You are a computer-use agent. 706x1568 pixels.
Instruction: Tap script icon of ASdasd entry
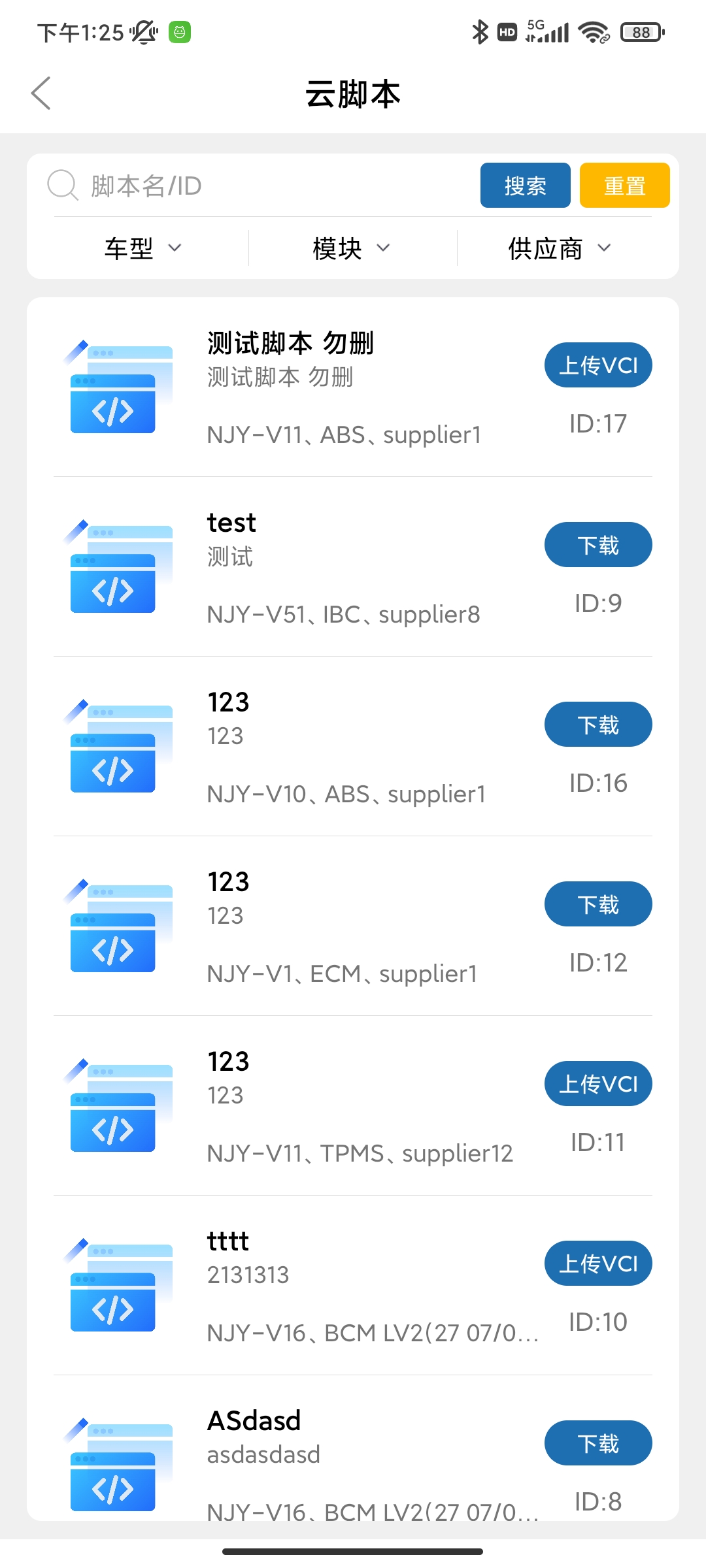point(118,1465)
